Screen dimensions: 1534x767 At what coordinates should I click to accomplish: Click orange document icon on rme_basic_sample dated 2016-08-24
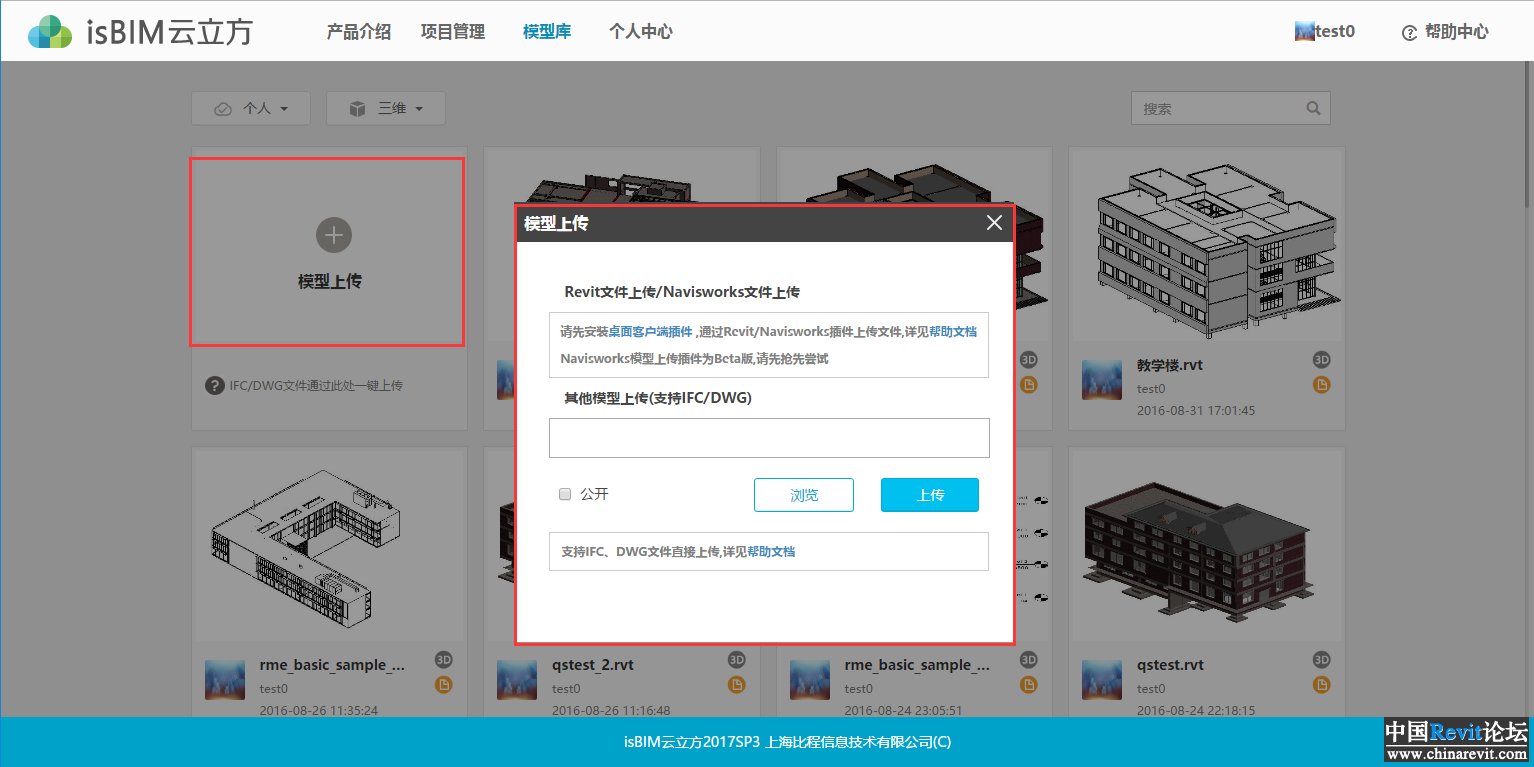[x=1029, y=684]
